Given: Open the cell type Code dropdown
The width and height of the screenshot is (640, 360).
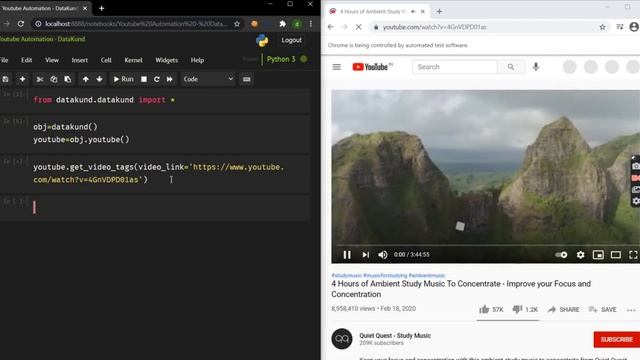Looking at the screenshot, I should point(208,79).
